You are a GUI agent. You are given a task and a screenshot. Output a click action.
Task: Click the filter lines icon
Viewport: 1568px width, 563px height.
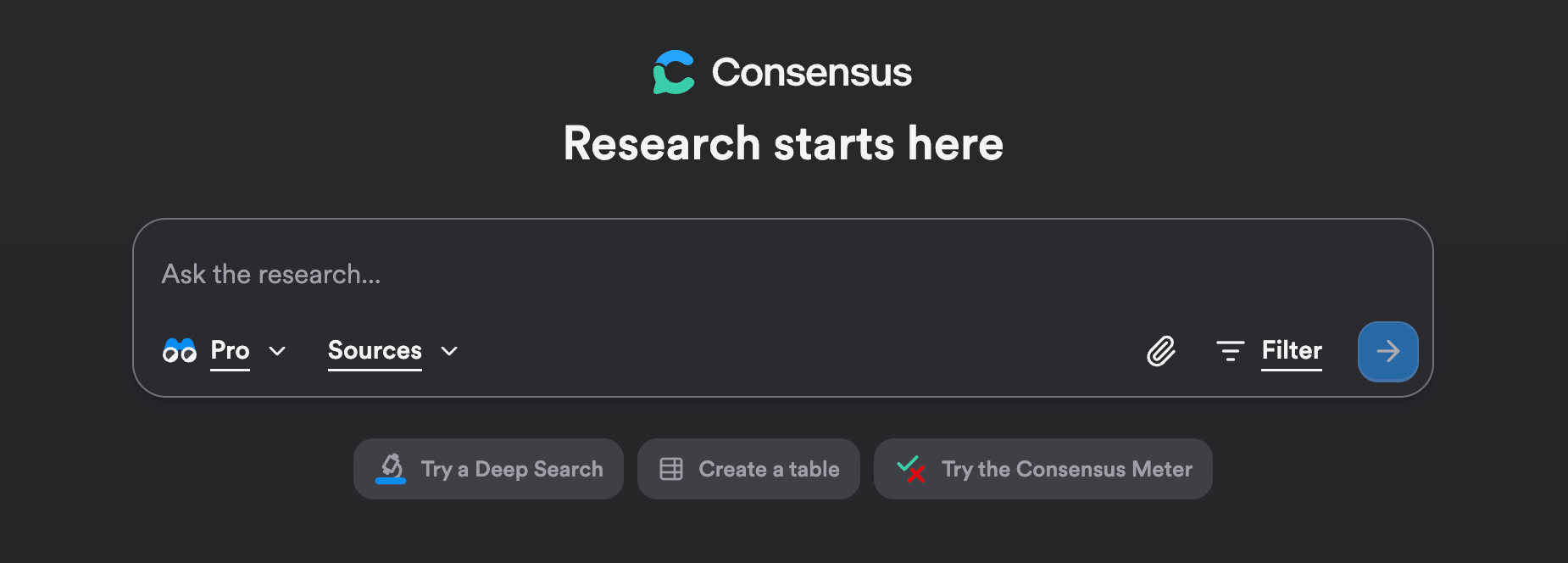point(1230,350)
